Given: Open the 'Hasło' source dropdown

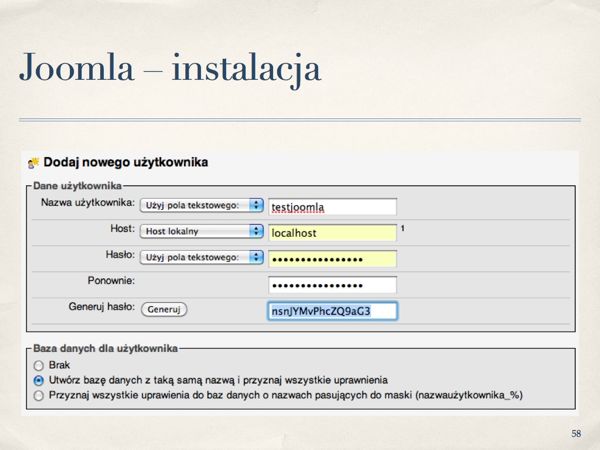Looking at the screenshot, I should [x=202, y=257].
